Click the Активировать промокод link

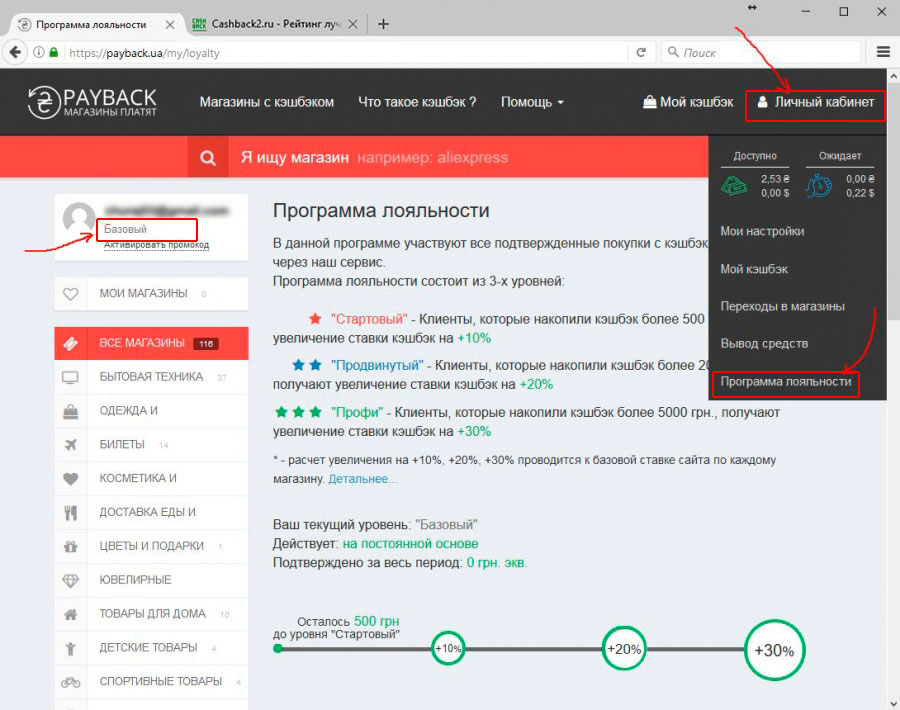[156, 245]
